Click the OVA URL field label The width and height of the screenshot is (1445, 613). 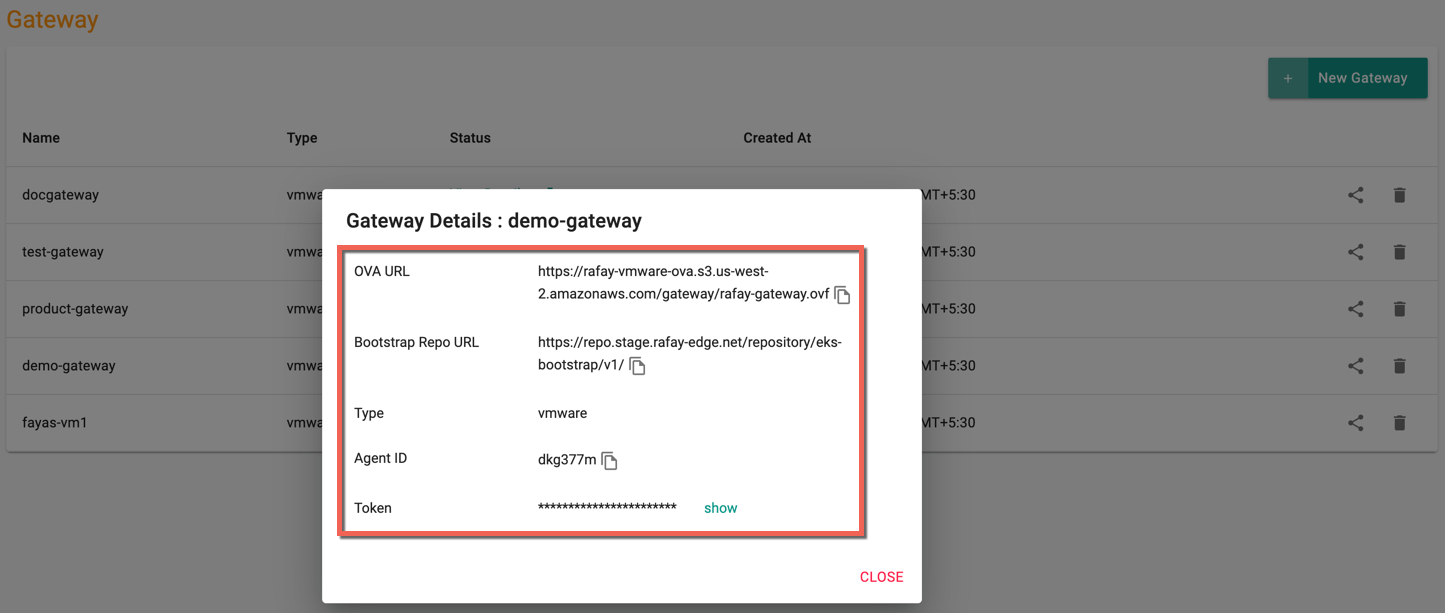tap(382, 271)
